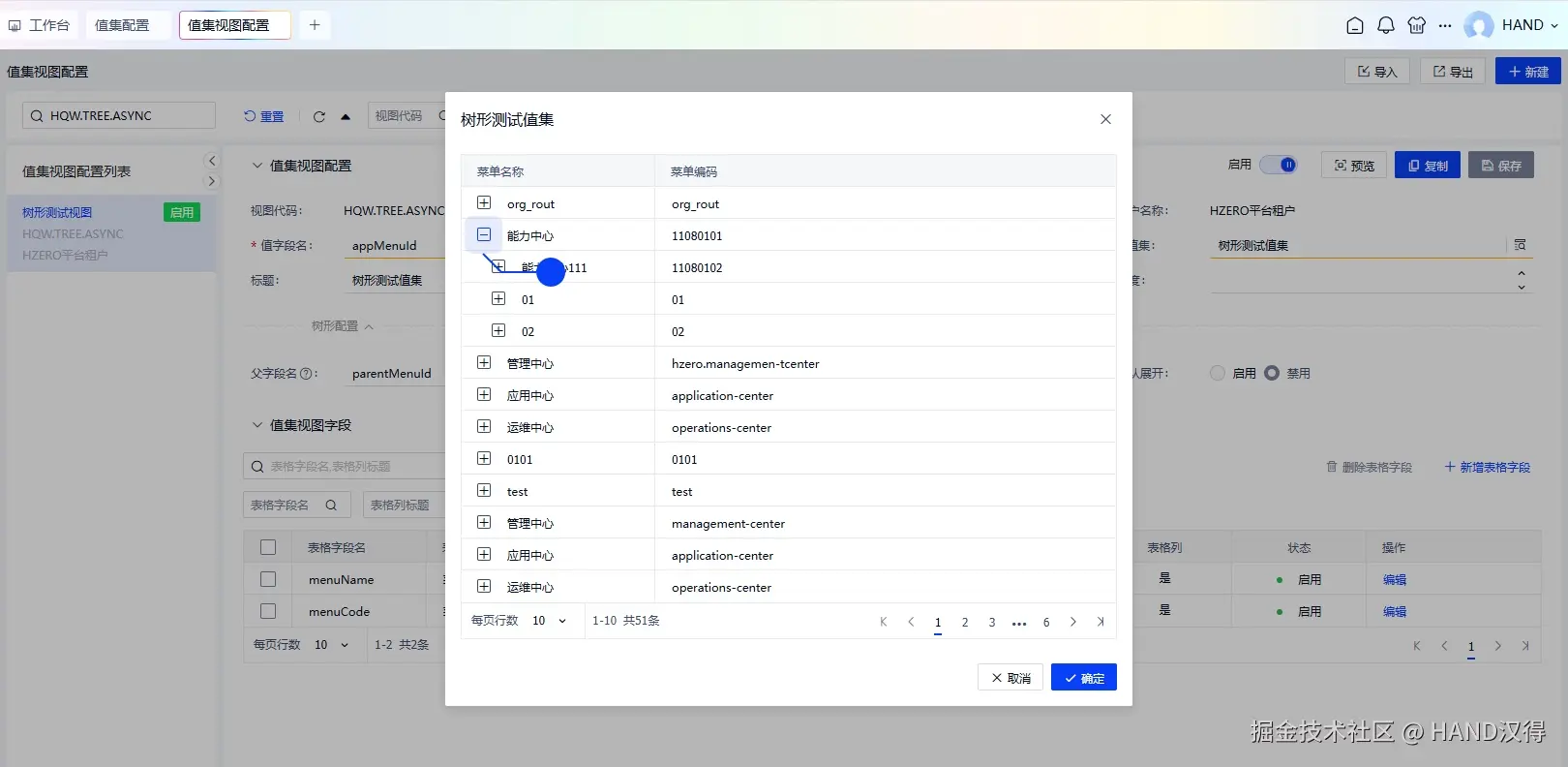Expand the list panel using right chevron
Screen dimensions: 1568x767
tap(212, 181)
